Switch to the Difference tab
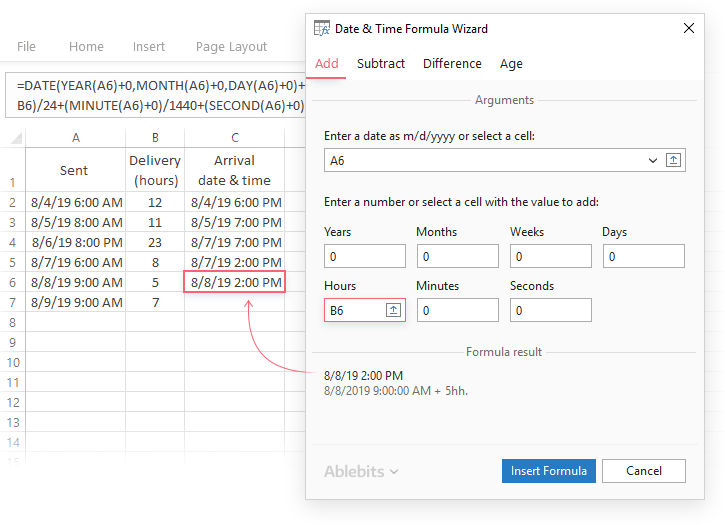This screenshot has height=525, width=725. [452, 63]
